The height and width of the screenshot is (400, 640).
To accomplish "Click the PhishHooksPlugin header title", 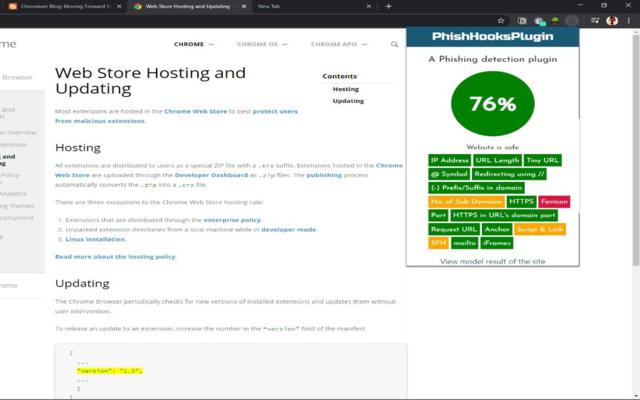I will pyautogui.click(x=493, y=36).
